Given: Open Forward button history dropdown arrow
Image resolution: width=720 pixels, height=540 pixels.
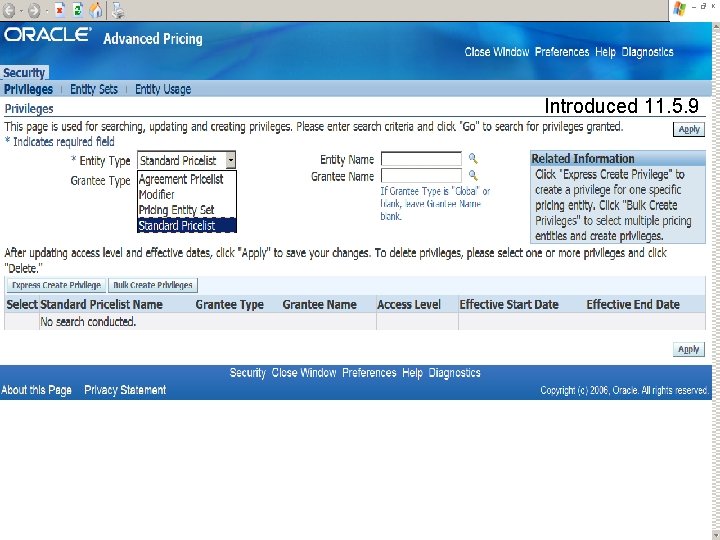Looking at the screenshot, I should click(46, 11).
